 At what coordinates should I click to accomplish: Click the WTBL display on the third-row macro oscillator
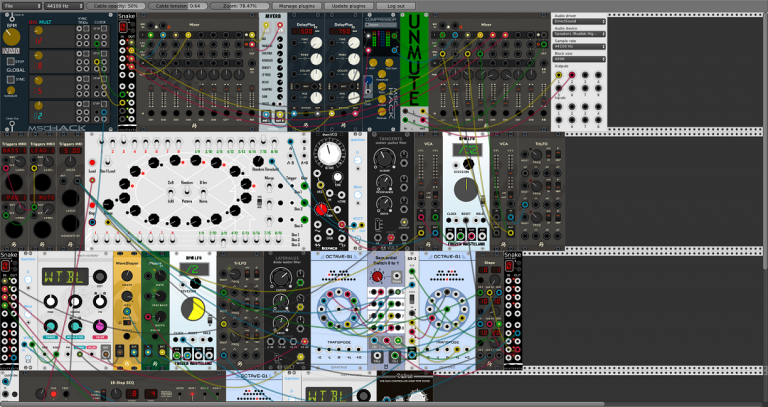coord(65,277)
